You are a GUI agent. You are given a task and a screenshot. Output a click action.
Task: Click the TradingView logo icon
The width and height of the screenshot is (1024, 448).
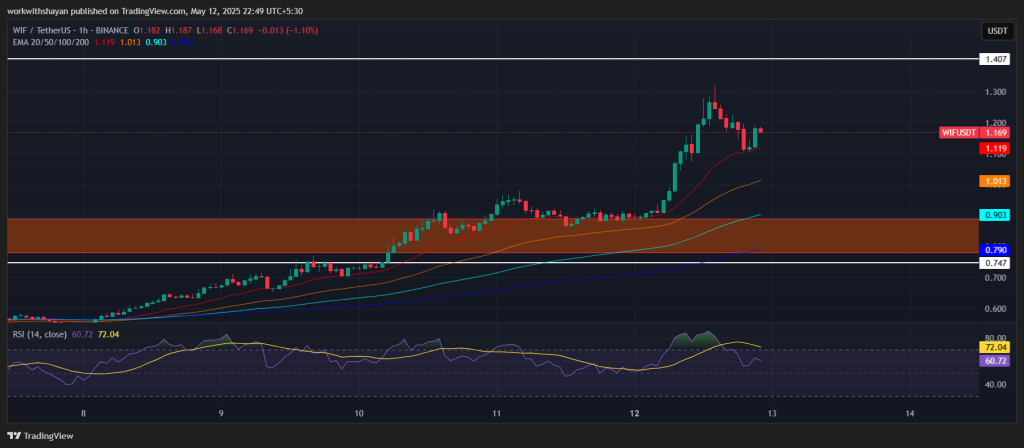pos(14,436)
